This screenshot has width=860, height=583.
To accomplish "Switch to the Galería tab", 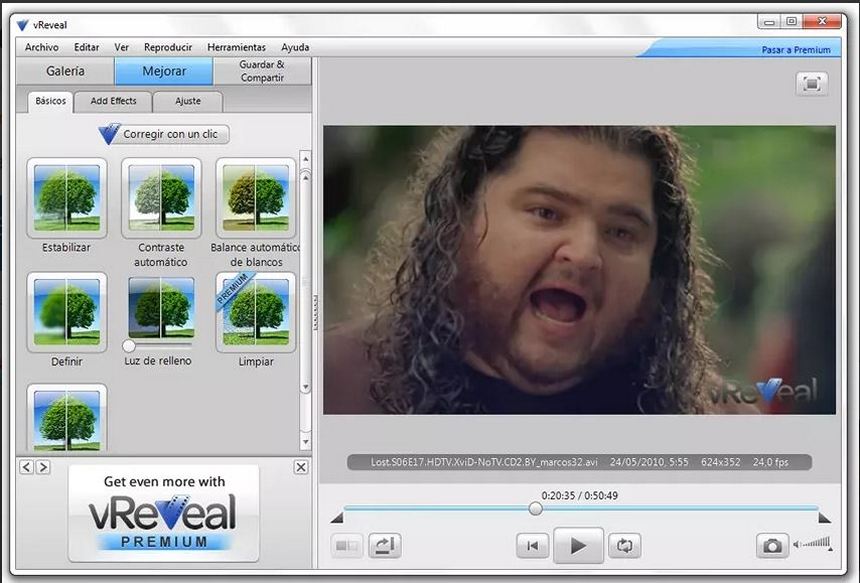I will tap(65, 71).
